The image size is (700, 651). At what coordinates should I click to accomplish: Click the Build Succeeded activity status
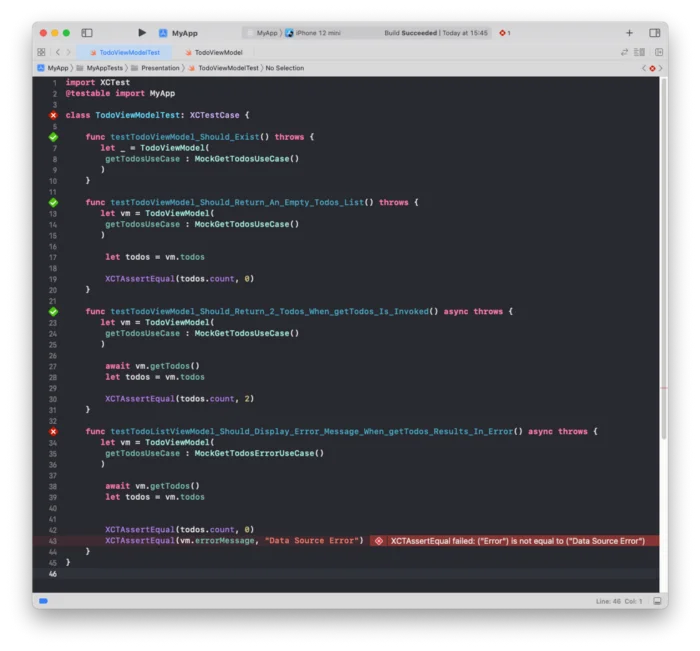tap(436, 33)
